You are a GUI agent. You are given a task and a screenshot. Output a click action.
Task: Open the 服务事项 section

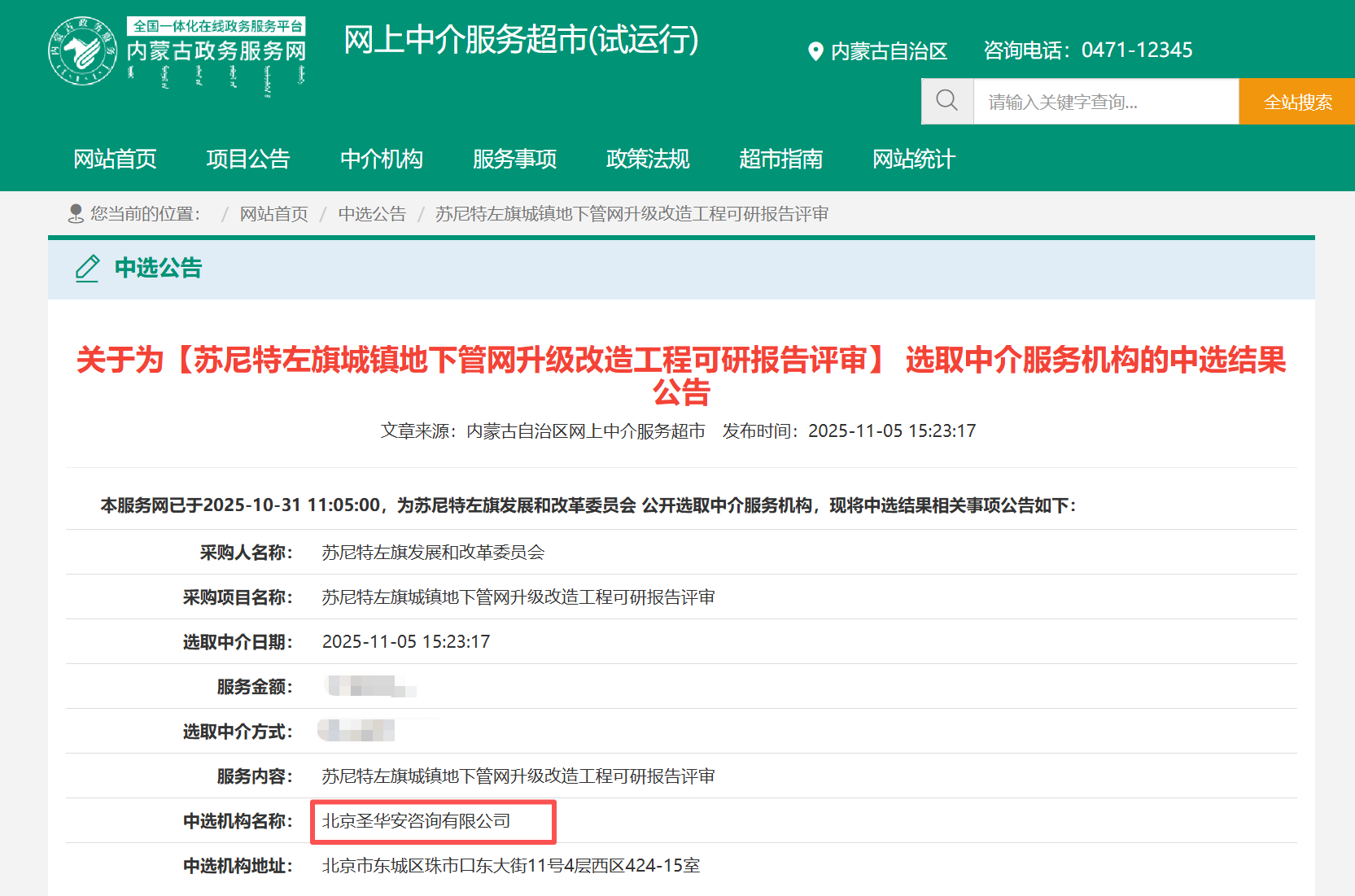(x=514, y=160)
